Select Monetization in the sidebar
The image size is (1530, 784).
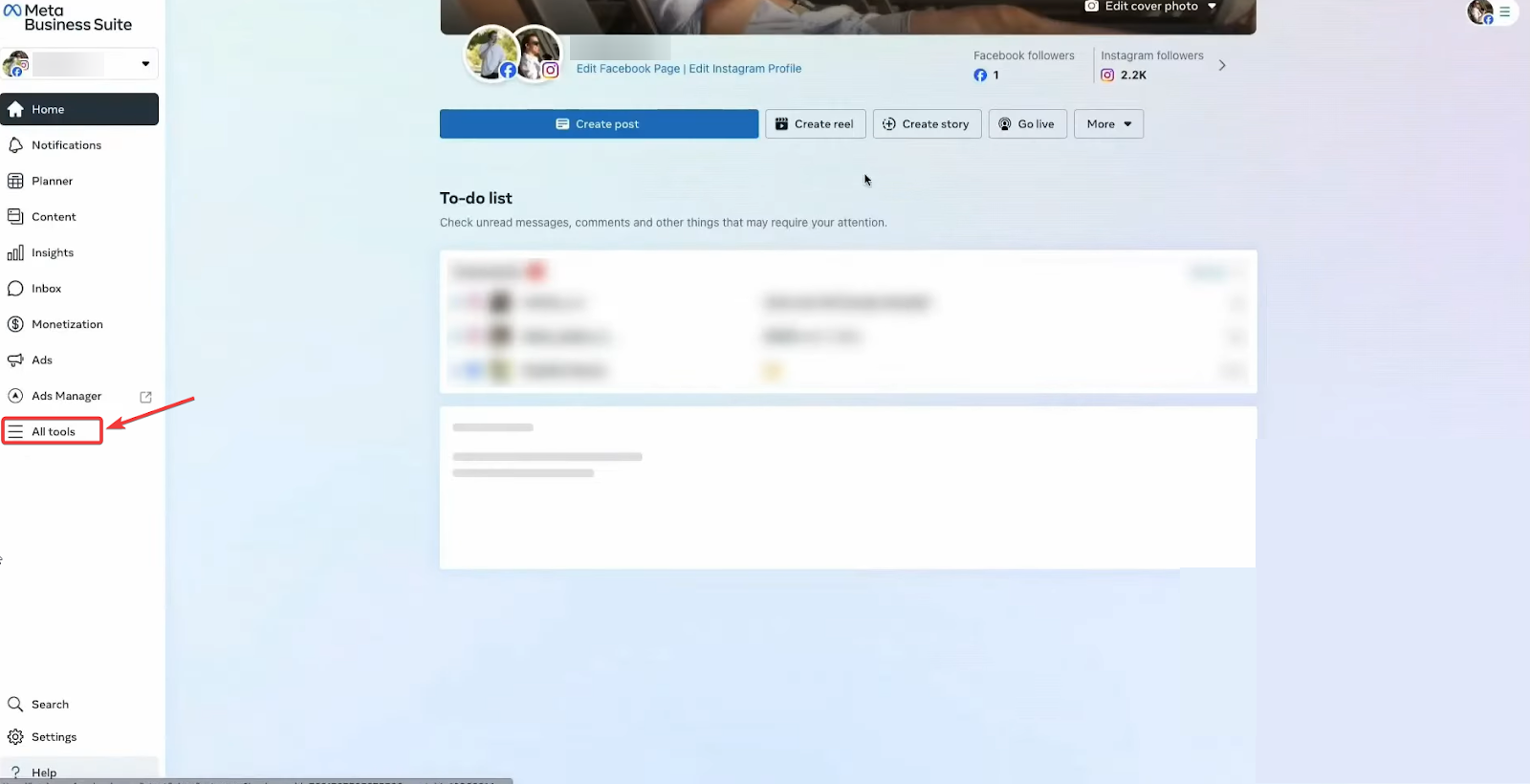point(79,324)
